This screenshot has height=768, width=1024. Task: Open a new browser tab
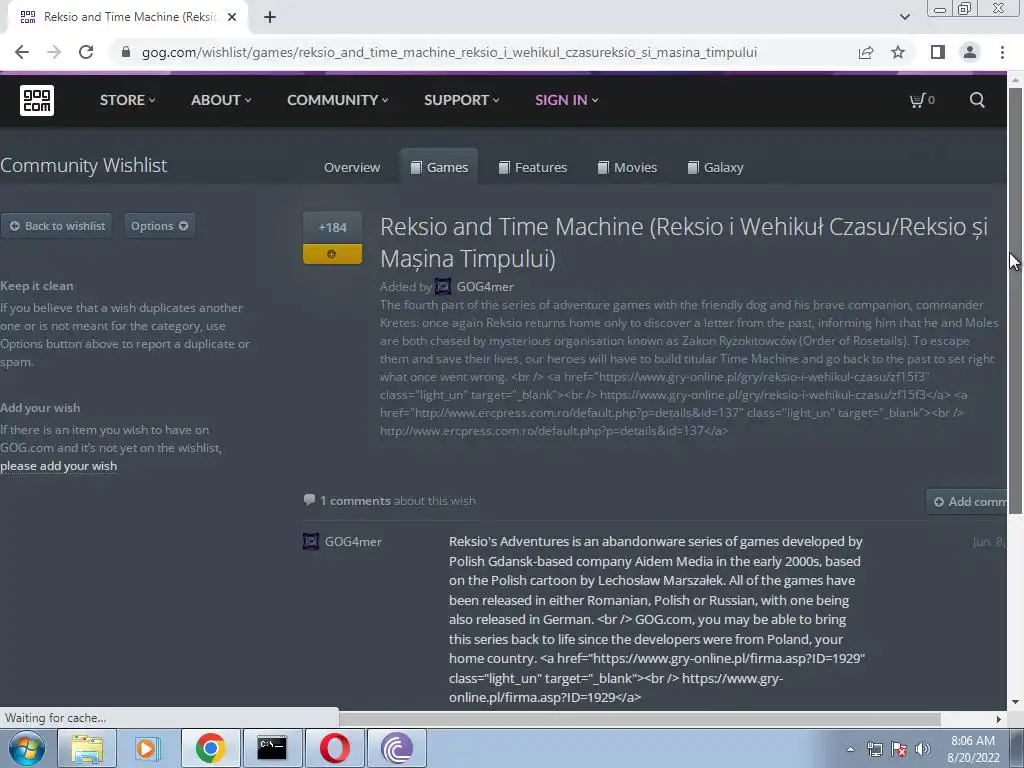[x=270, y=17]
